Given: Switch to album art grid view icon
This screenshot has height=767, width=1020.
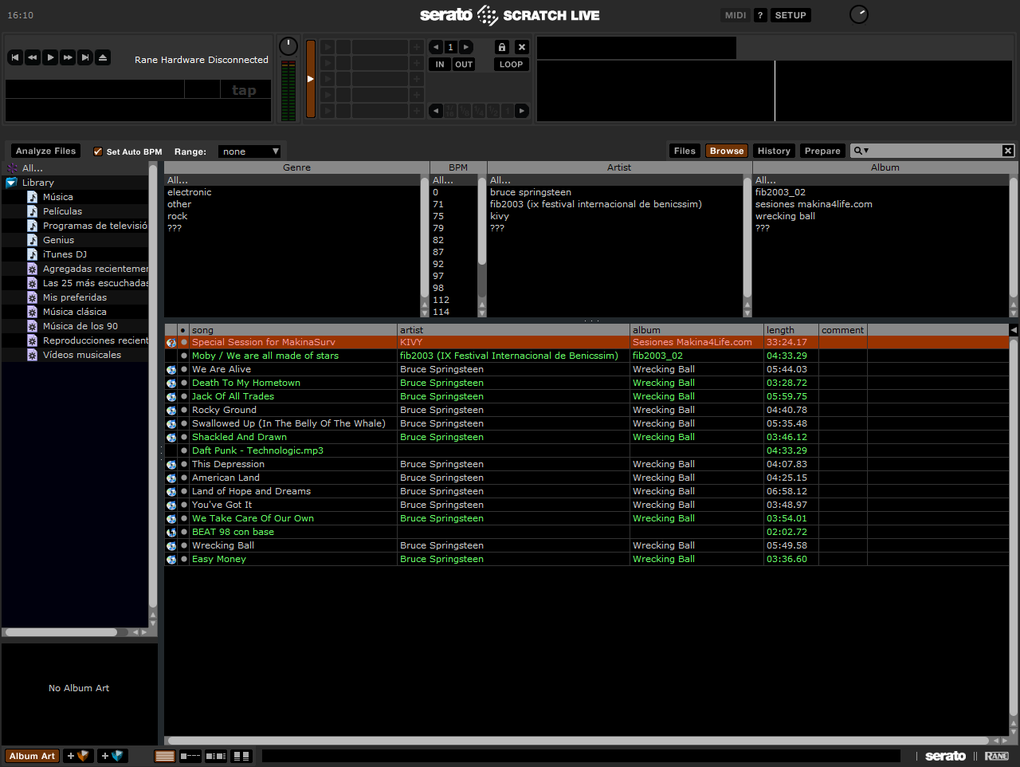Looking at the screenshot, I should click(241, 757).
